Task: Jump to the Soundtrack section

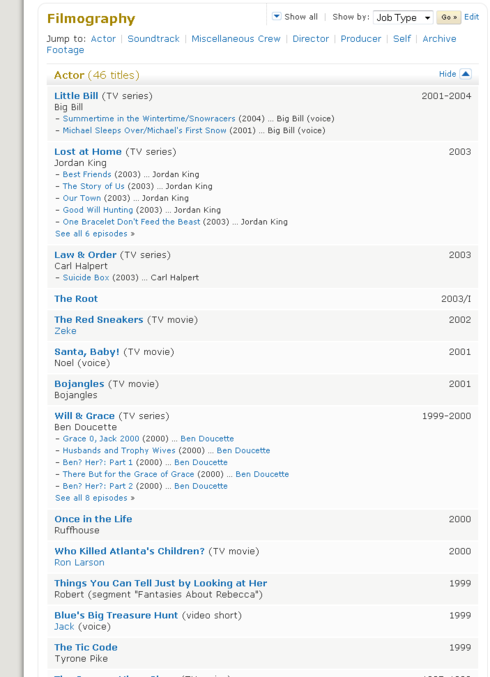Action: coord(153,39)
